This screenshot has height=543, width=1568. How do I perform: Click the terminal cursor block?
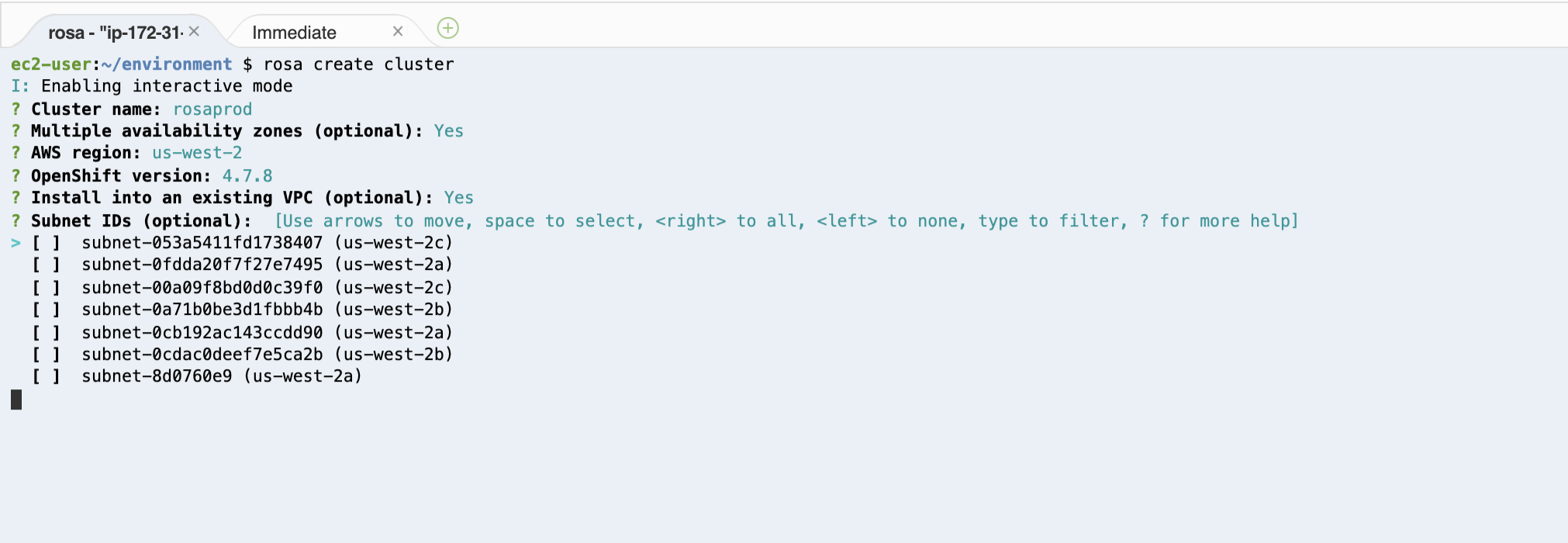coord(16,399)
